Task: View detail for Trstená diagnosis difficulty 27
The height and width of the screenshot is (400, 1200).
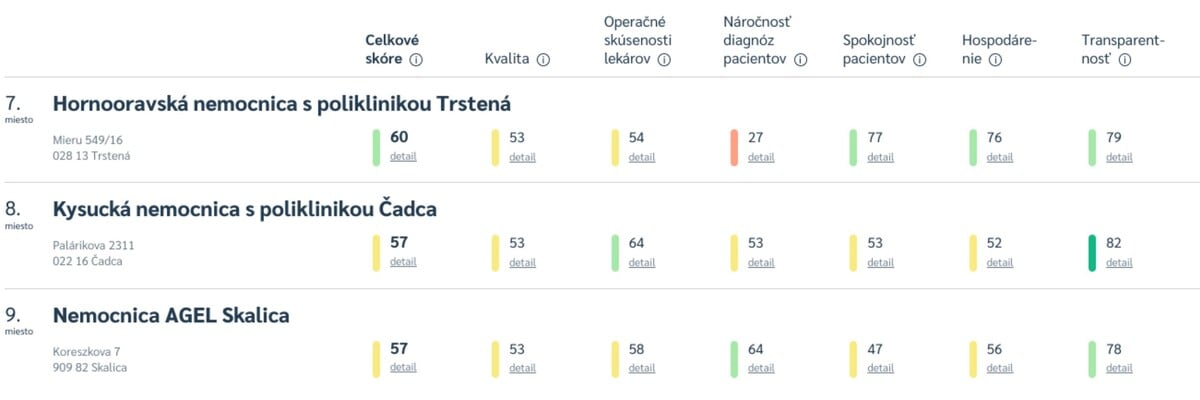Action: (761, 157)
